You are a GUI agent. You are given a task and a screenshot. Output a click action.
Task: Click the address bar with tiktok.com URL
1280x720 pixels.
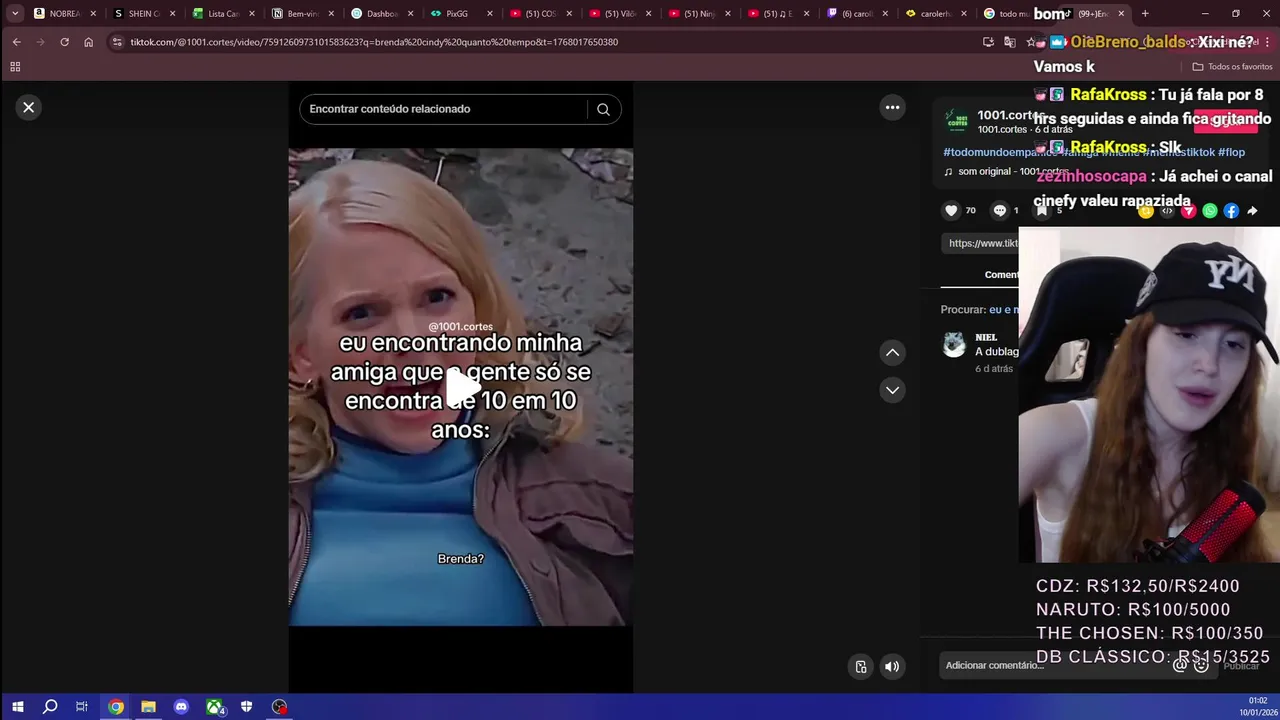click(x=374, y=42)
